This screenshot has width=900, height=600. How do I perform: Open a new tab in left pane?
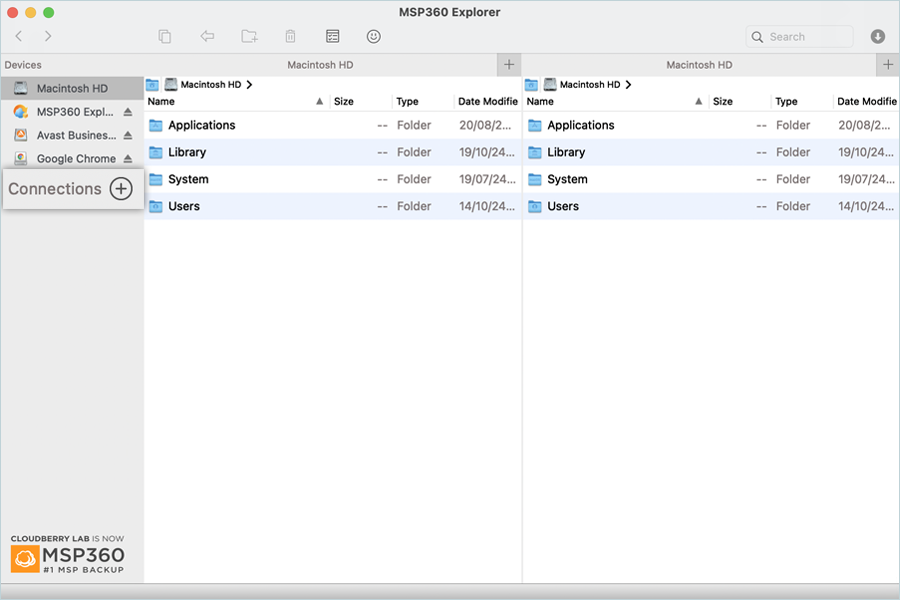(509, 65)
